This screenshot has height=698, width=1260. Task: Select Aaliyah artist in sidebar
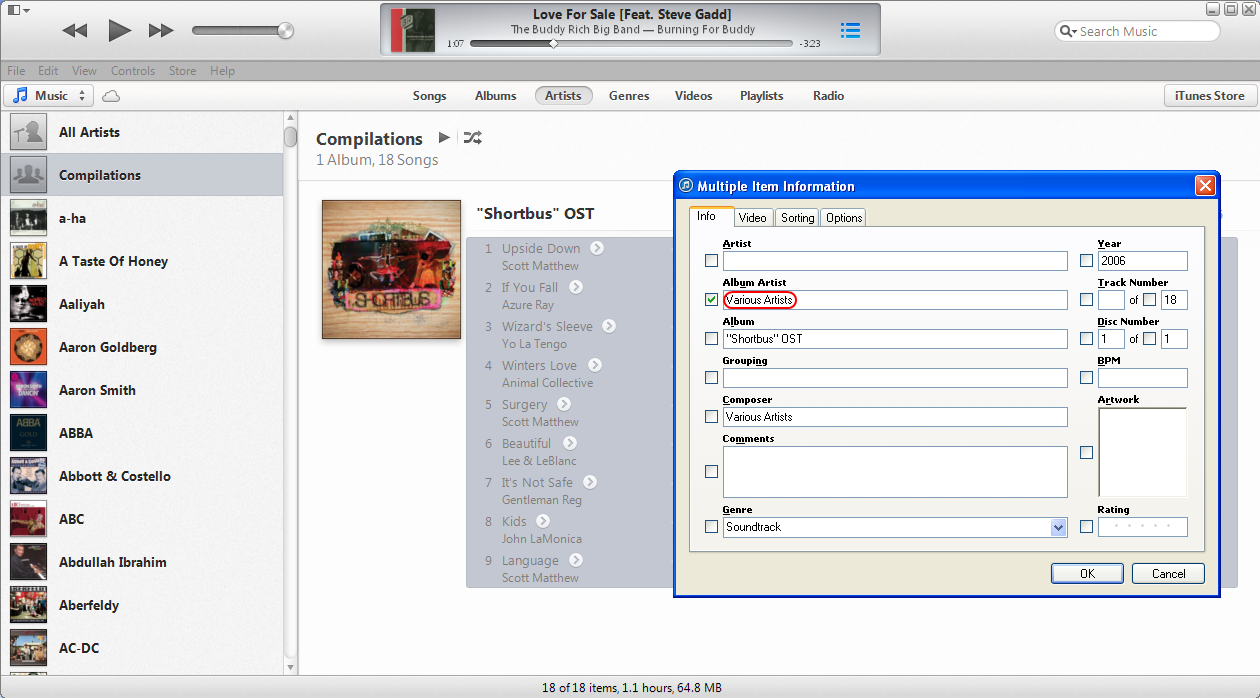(x=142, y=304)
